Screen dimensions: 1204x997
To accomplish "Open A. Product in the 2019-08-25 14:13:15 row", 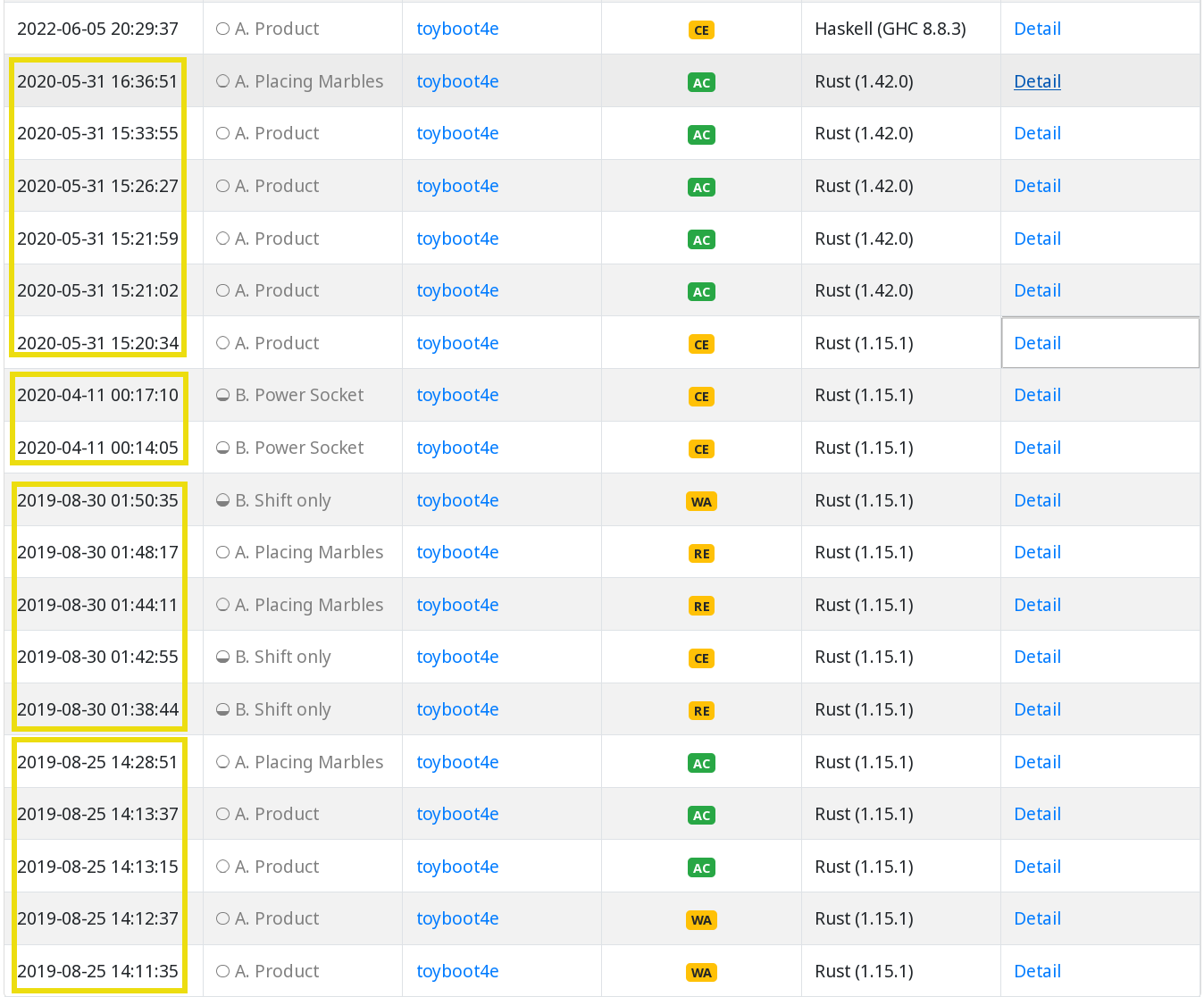I will click(277, 867).
